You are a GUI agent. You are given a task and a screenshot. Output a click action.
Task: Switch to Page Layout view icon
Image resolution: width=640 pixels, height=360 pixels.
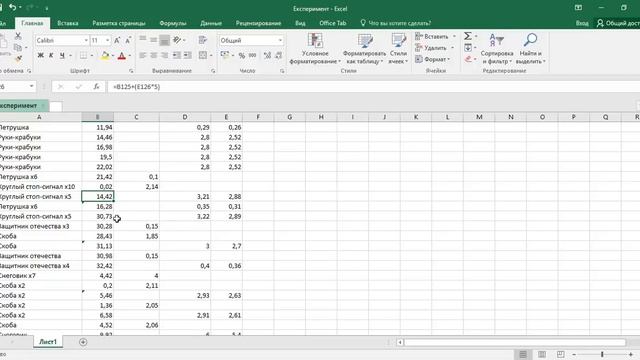[542, 354]
